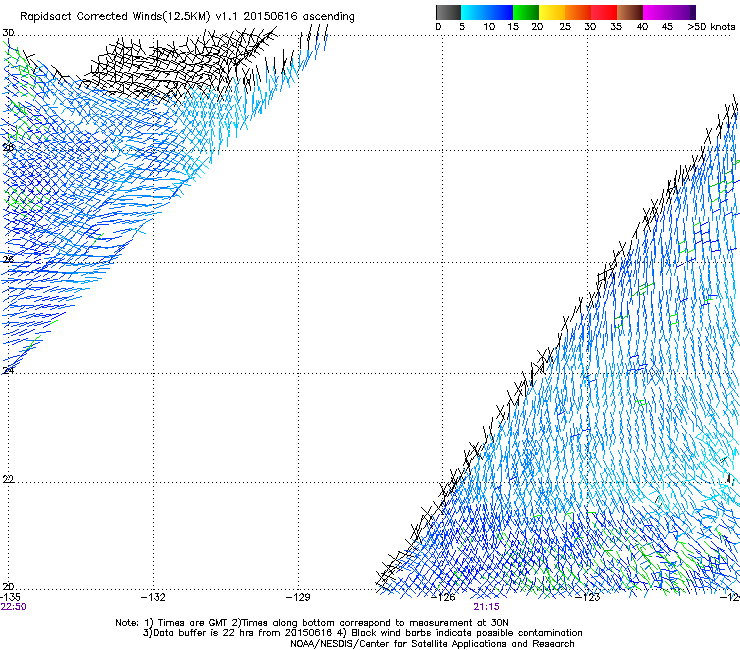Image resolution: width=740 pixels, height=650 pixels.
Task: Click the cyan-blue 5-15 knots legend segment
Action: tap(487, 12)
